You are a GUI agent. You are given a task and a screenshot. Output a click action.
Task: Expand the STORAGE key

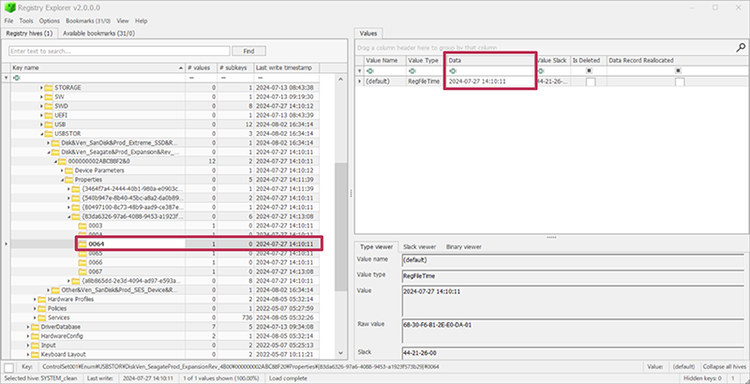(42, 88)
